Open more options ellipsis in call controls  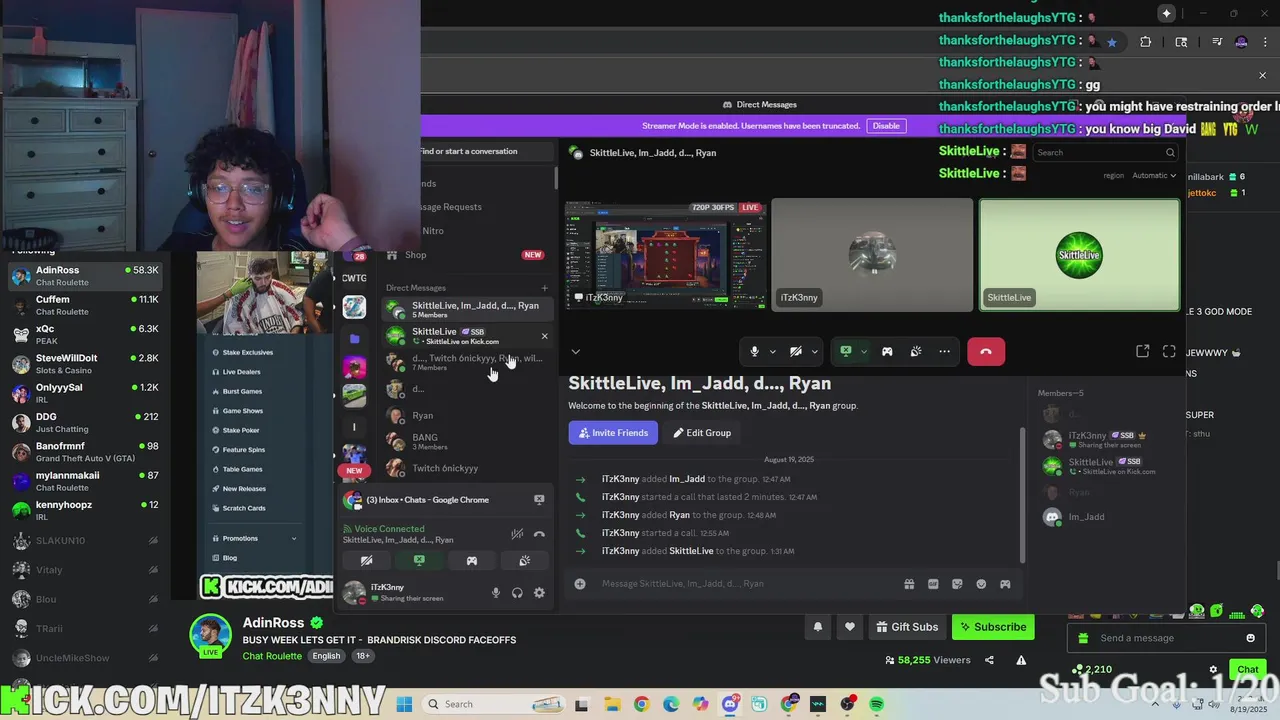click(944, 352)
